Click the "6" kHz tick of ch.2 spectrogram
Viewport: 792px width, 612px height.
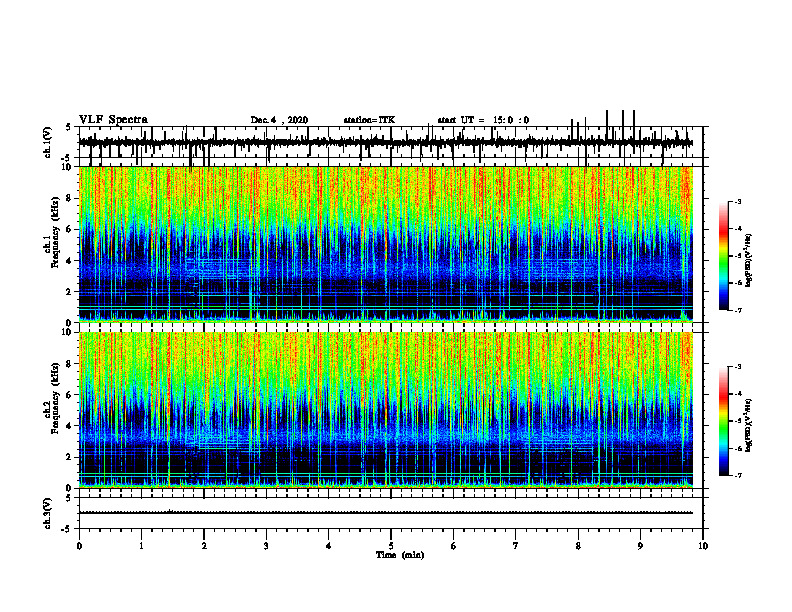(x=71, y=395)
